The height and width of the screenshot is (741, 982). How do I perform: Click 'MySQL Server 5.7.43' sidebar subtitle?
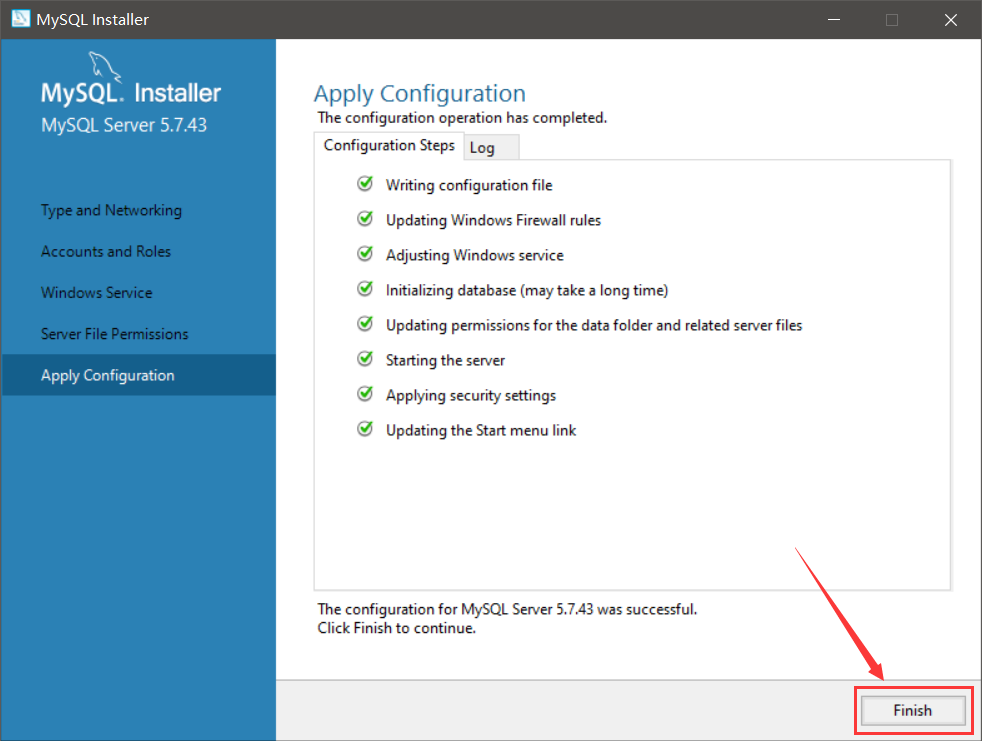coord(124,125)
